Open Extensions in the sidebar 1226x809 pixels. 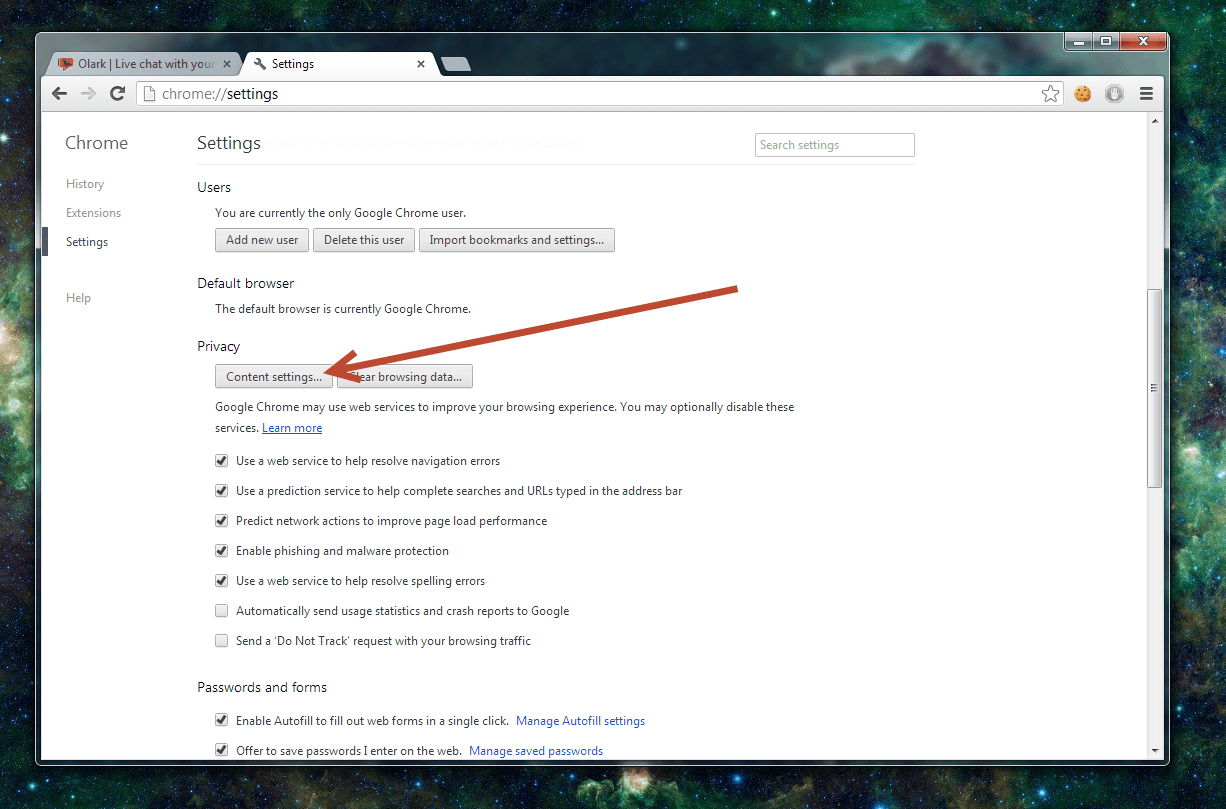pyautogui.click(x=93, y=213)
